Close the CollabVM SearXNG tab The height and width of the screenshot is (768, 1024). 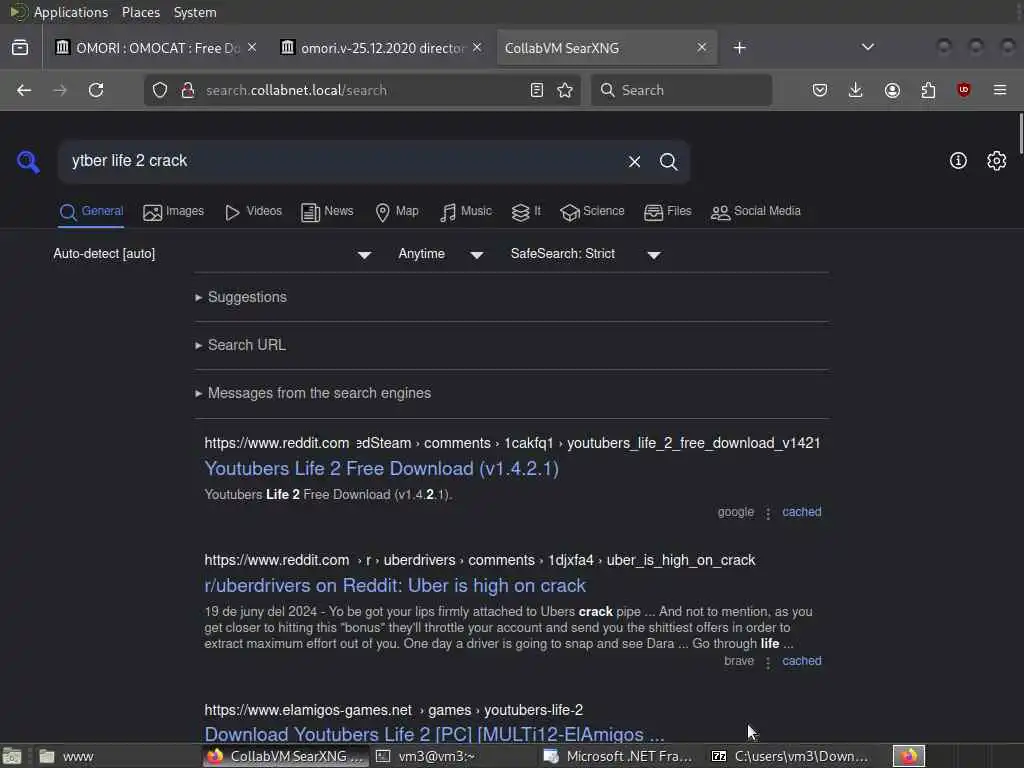[x=701, y=48]
